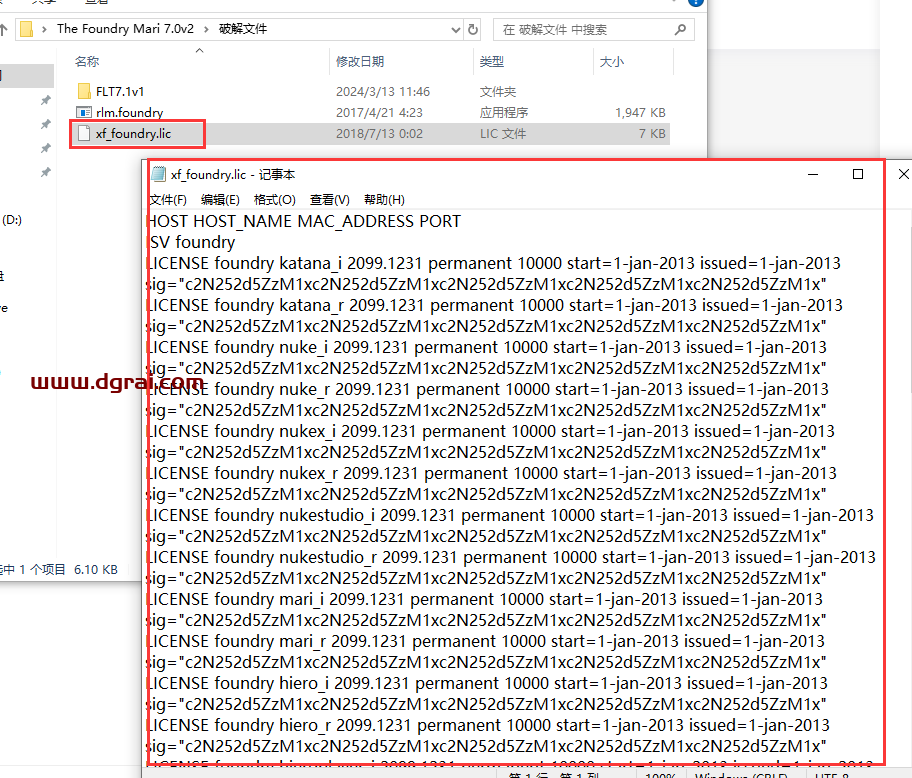Click the date 2018/7/13 0:02
Screen dimensions: 912x778
coord(379,134)
